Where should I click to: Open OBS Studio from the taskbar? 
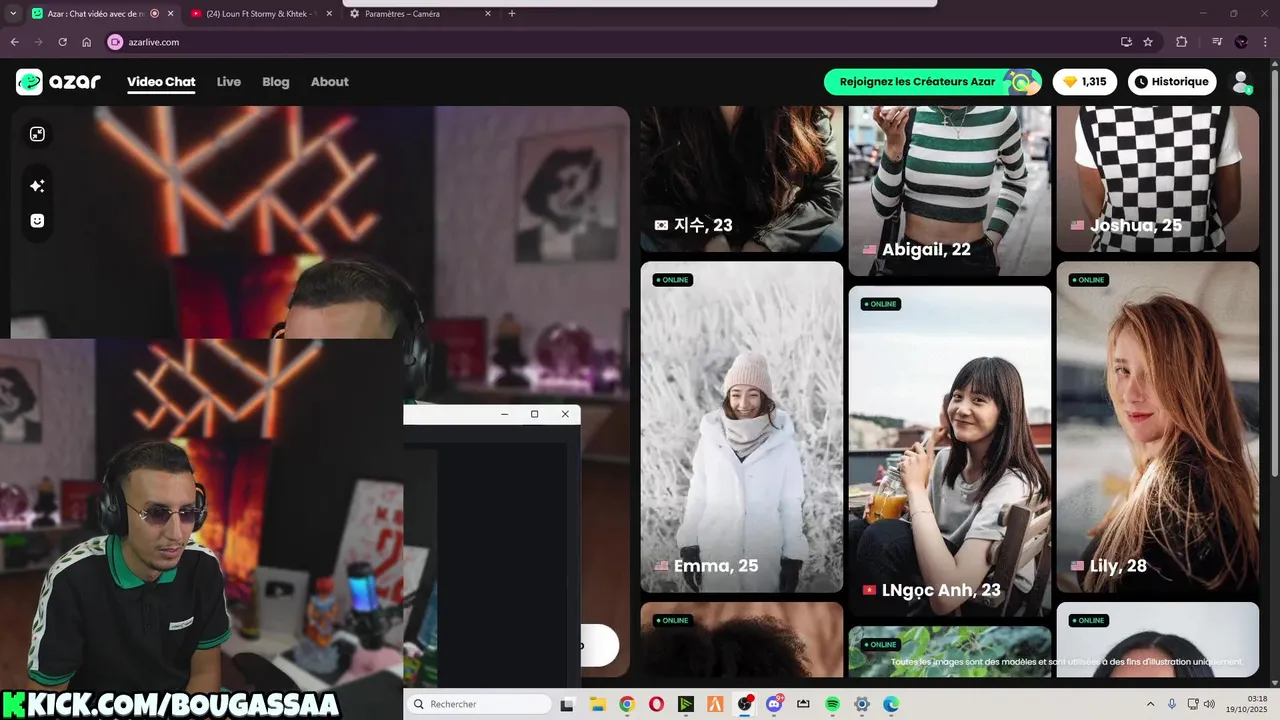click(744, 704)
